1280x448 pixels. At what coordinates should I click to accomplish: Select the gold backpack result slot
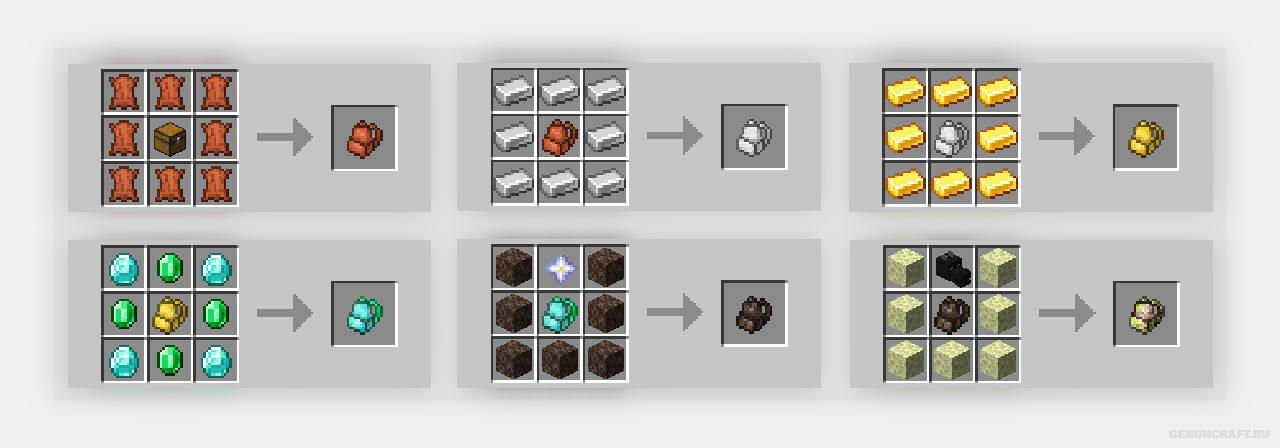coord(1146,138)
